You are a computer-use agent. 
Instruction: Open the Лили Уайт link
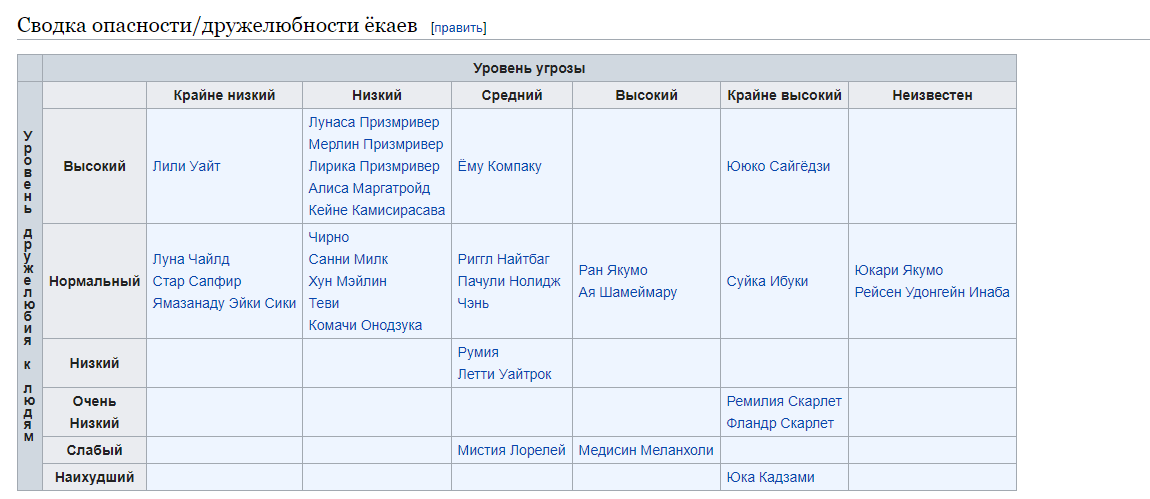[186, 166]
